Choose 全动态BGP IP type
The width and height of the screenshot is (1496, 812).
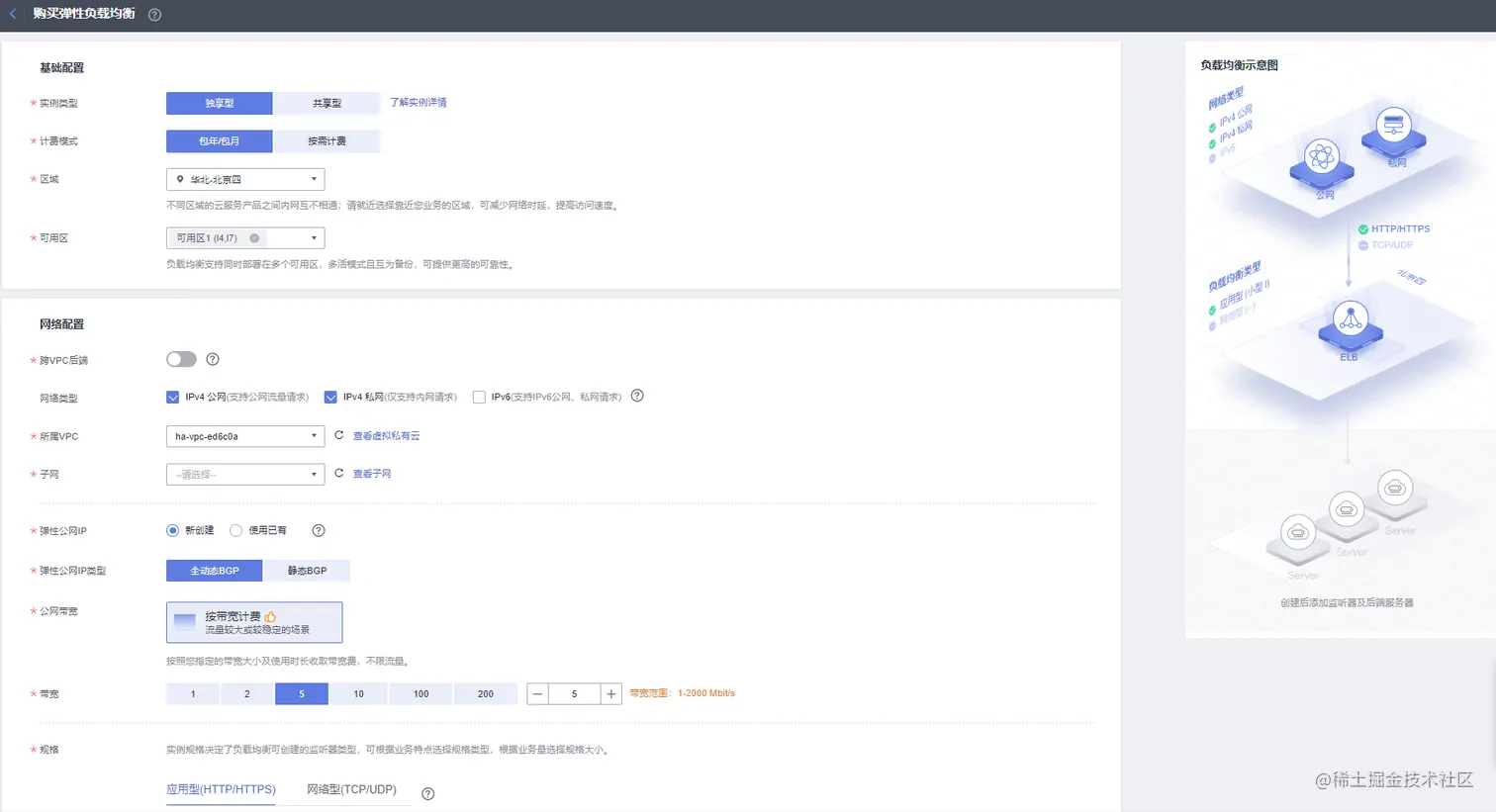[x=215, y=571]
